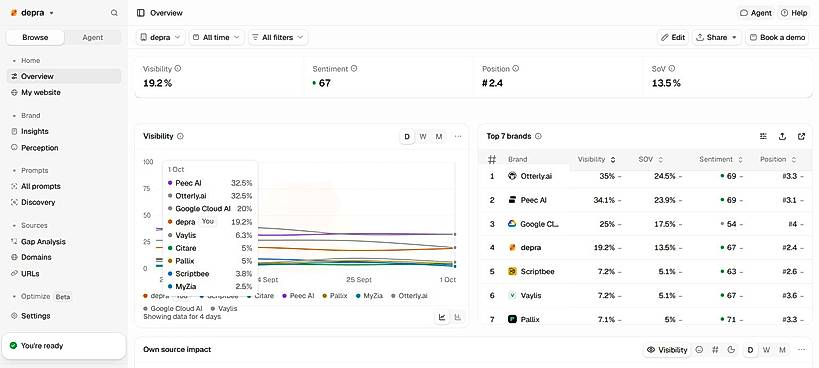This screenshot has height=368, width=819.
Task: Switch Visibility chart to line view
Action: pos(442,317)
